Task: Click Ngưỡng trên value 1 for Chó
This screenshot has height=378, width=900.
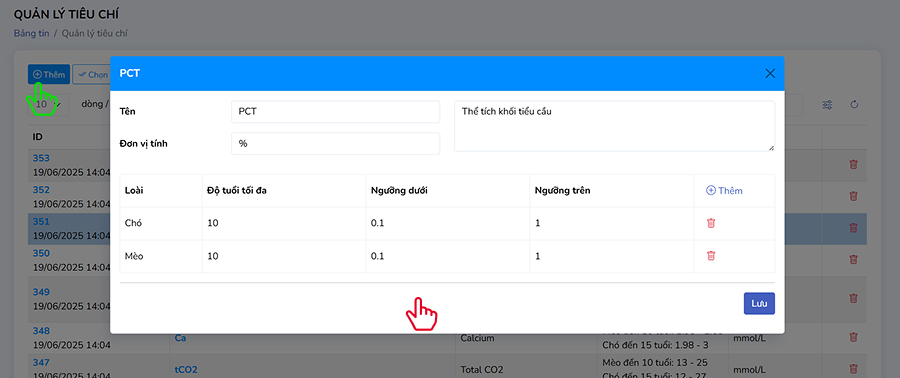Action: 612,223
